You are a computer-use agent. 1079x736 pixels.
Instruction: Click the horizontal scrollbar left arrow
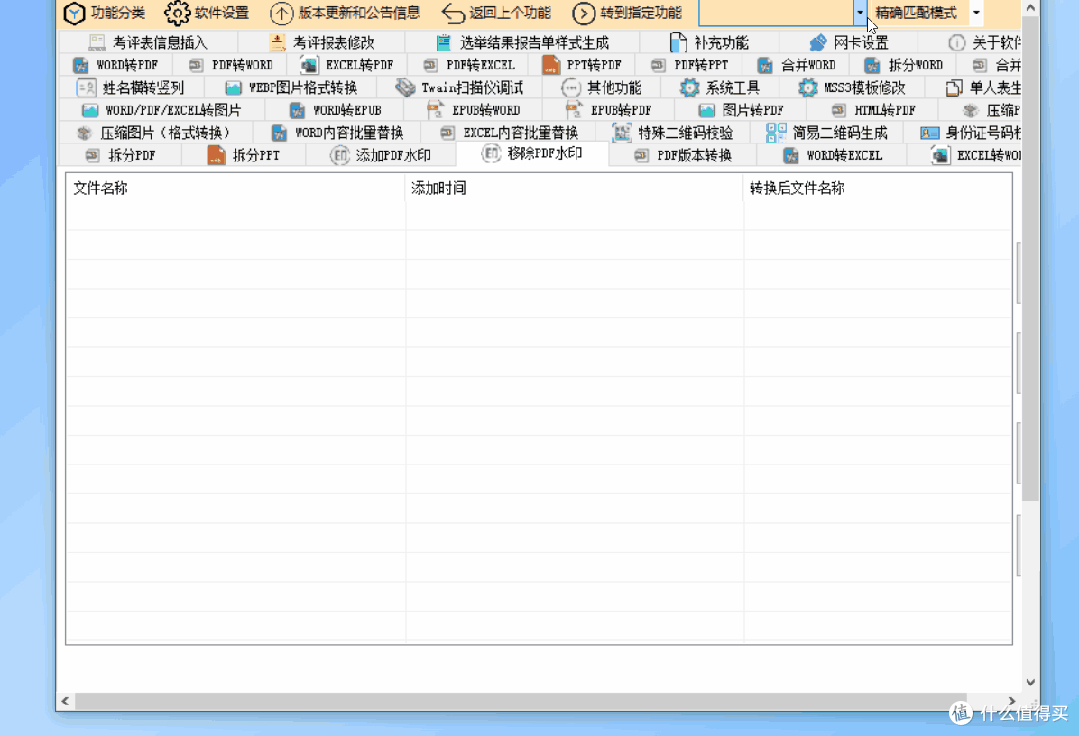point(65,701)
